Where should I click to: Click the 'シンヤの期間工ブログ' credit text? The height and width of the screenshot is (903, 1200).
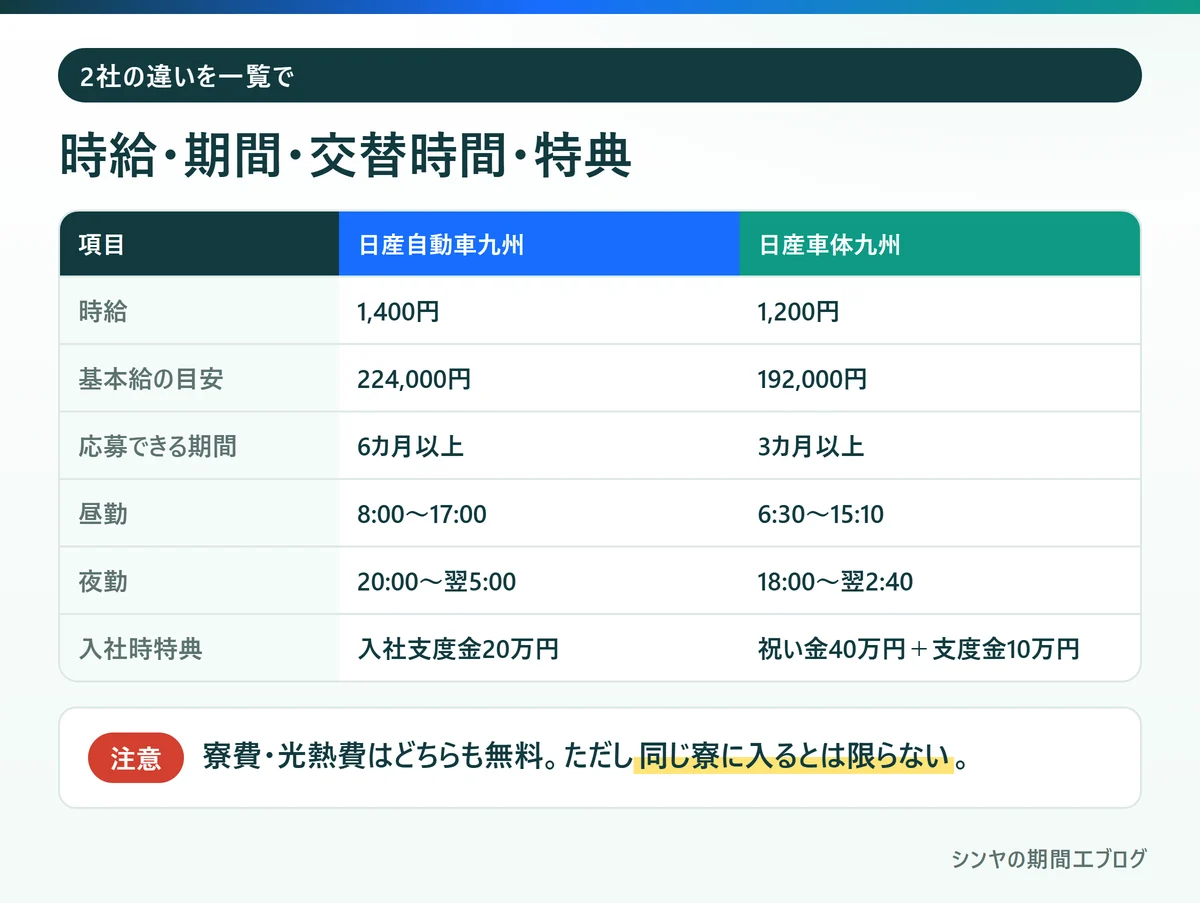point(1049,859)
